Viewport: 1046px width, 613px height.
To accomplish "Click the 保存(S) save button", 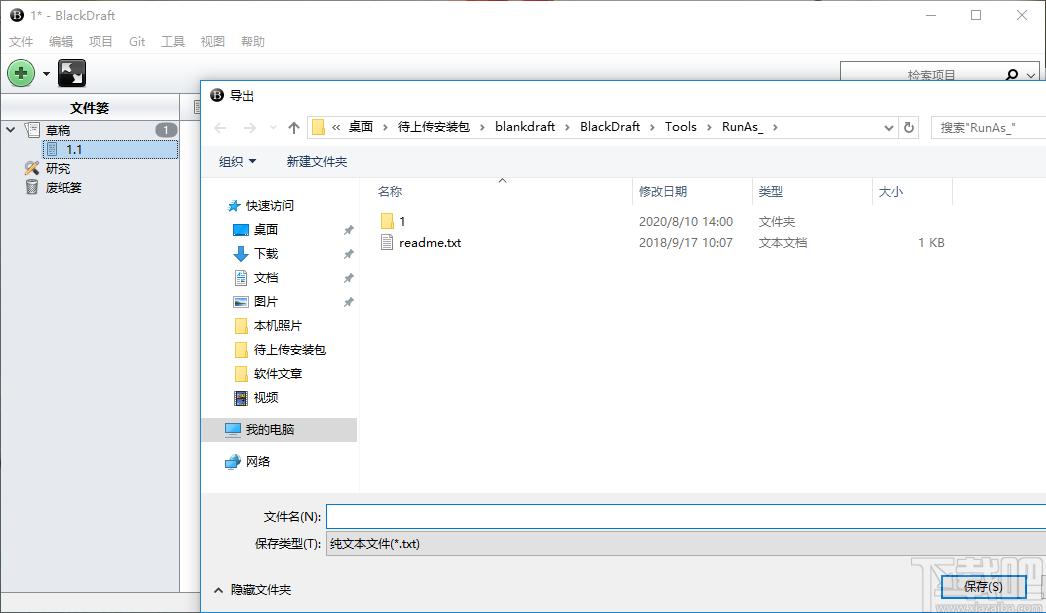I will point(983,587).
